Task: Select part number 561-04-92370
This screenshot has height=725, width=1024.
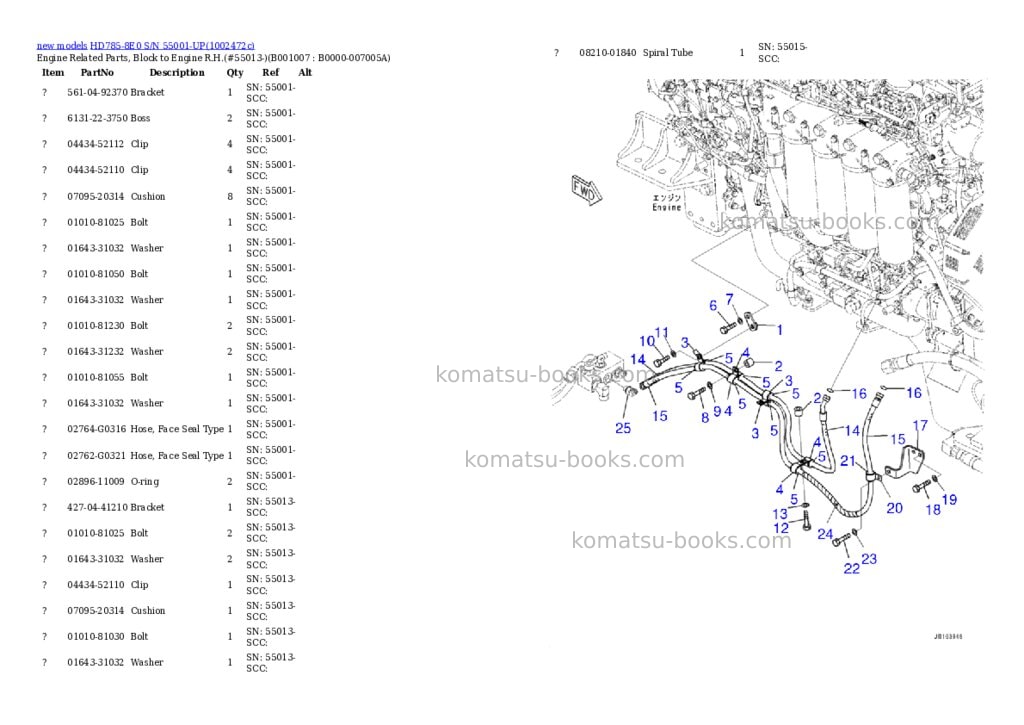Action: tap(98, 92)
